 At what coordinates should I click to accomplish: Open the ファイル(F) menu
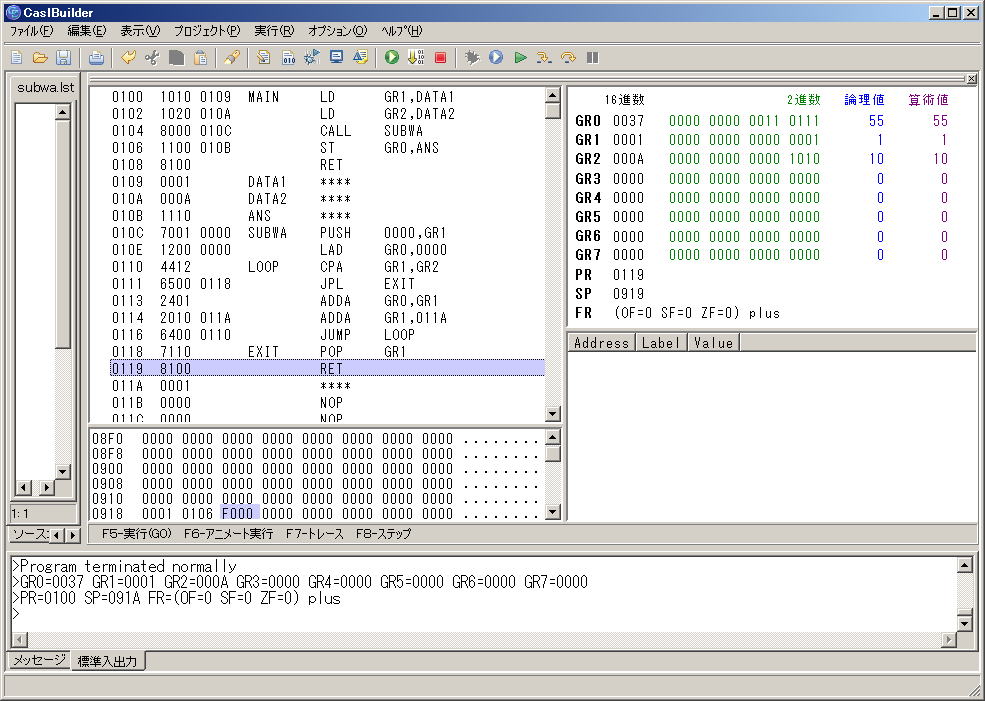pyautogui.click(x=31, y=31)
